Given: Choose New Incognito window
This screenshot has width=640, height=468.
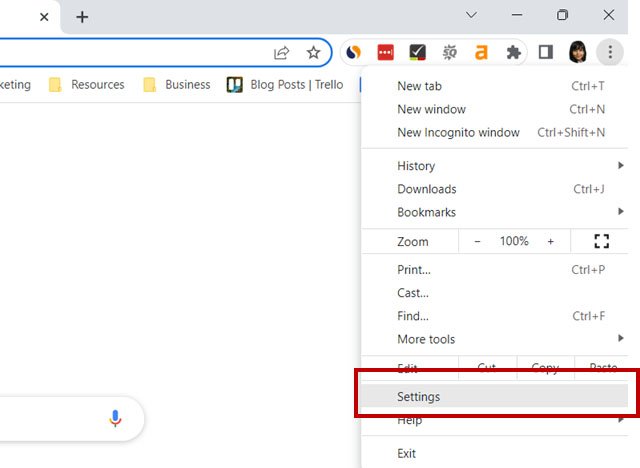Looking at the screenshot, I should click(x=458, y=132).
